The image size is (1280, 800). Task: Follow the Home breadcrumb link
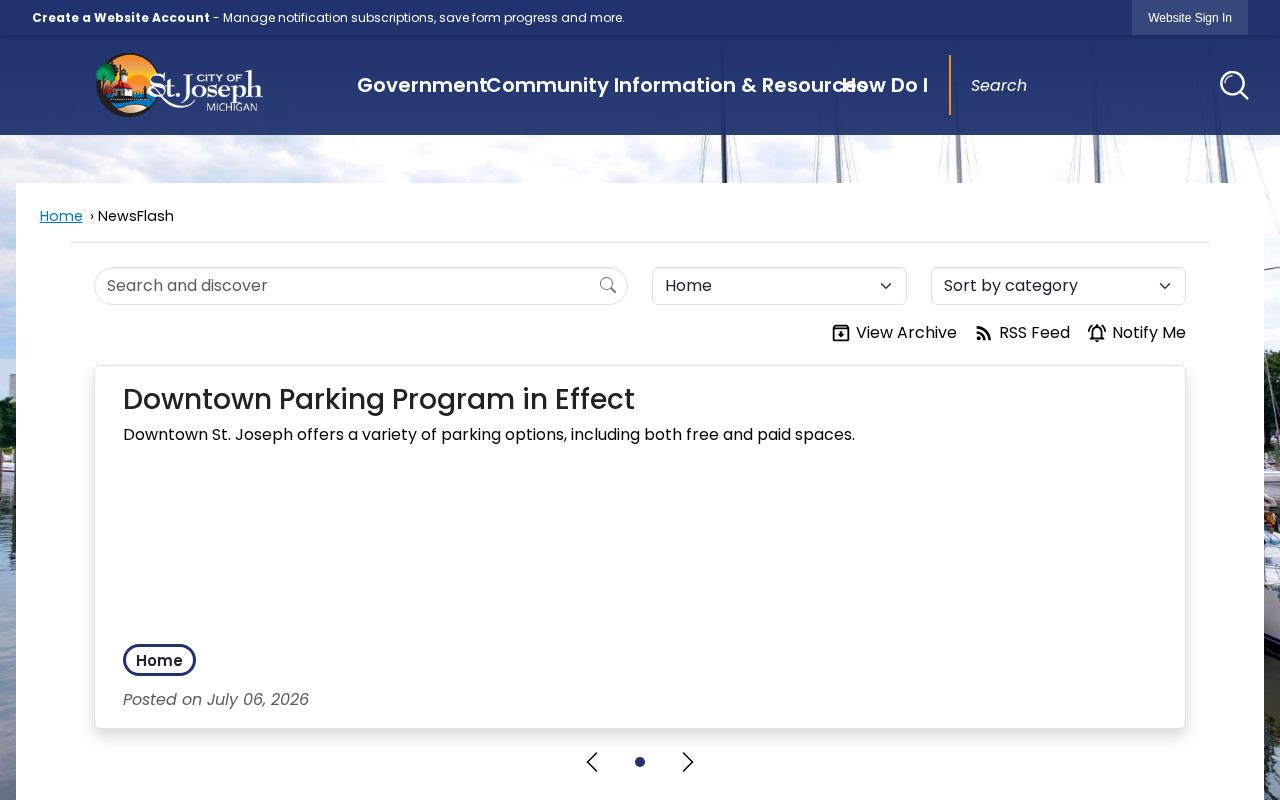[x=61, y=216]
